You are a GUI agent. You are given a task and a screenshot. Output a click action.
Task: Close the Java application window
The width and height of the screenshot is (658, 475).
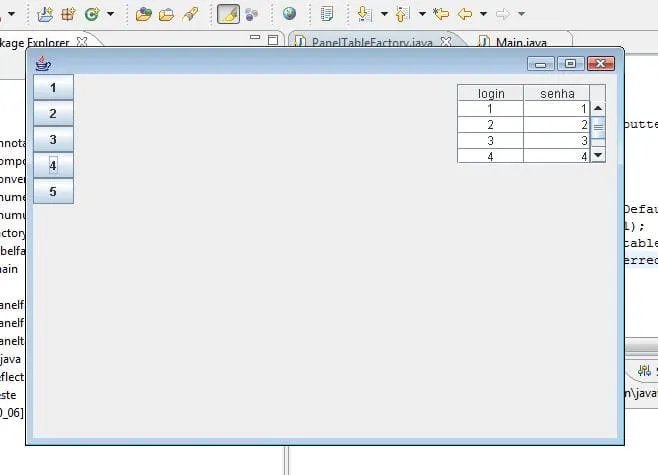point(601,64)
